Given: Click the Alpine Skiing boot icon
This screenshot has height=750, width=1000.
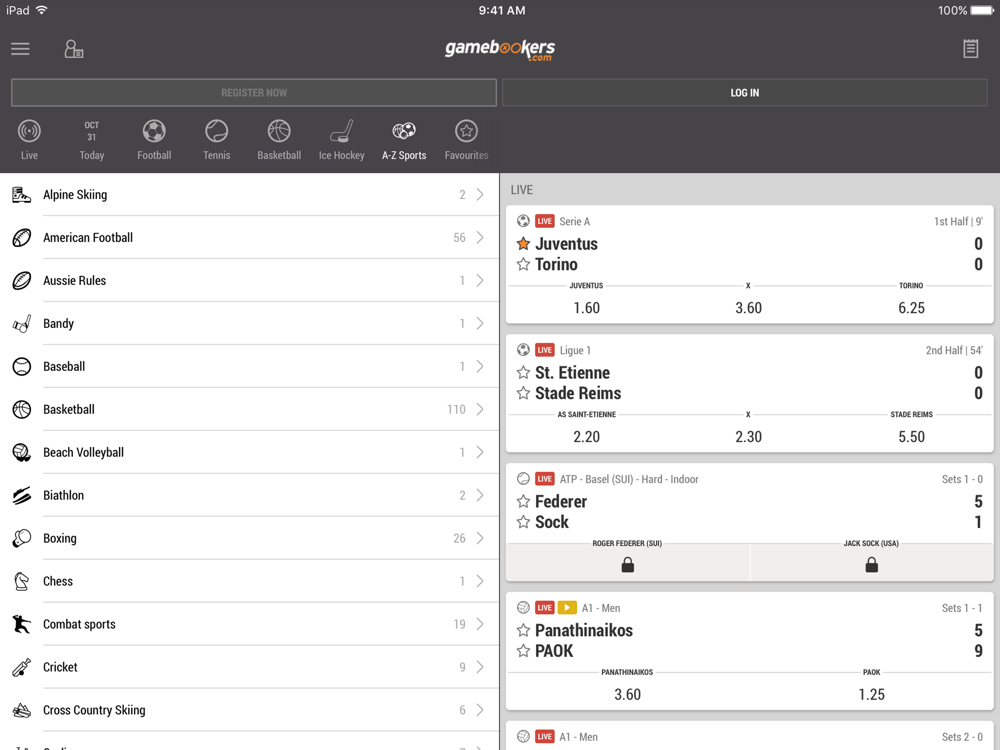Looking at the screenshot, I should 22,195.
